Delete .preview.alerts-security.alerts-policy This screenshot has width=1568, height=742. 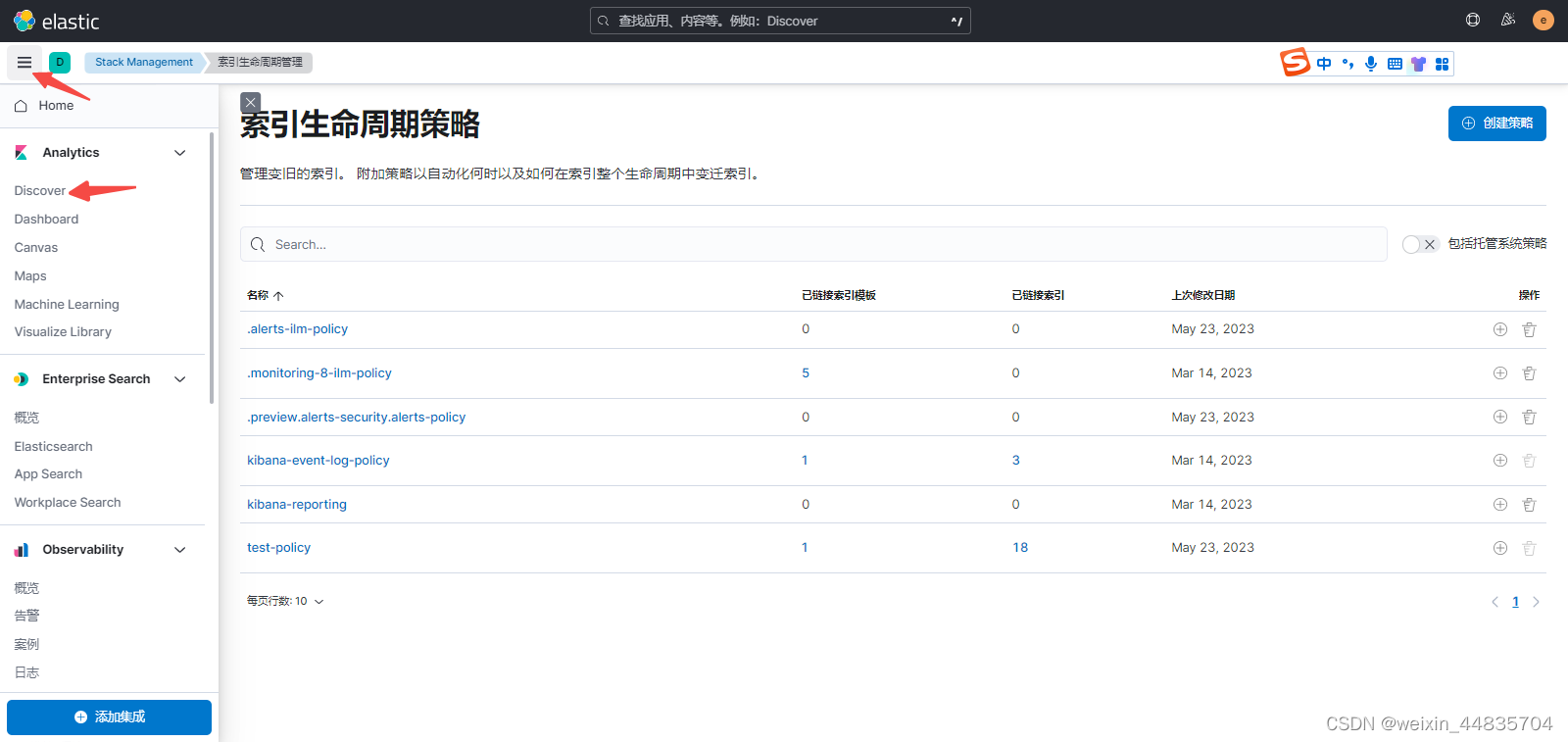tap(1529, 417)
